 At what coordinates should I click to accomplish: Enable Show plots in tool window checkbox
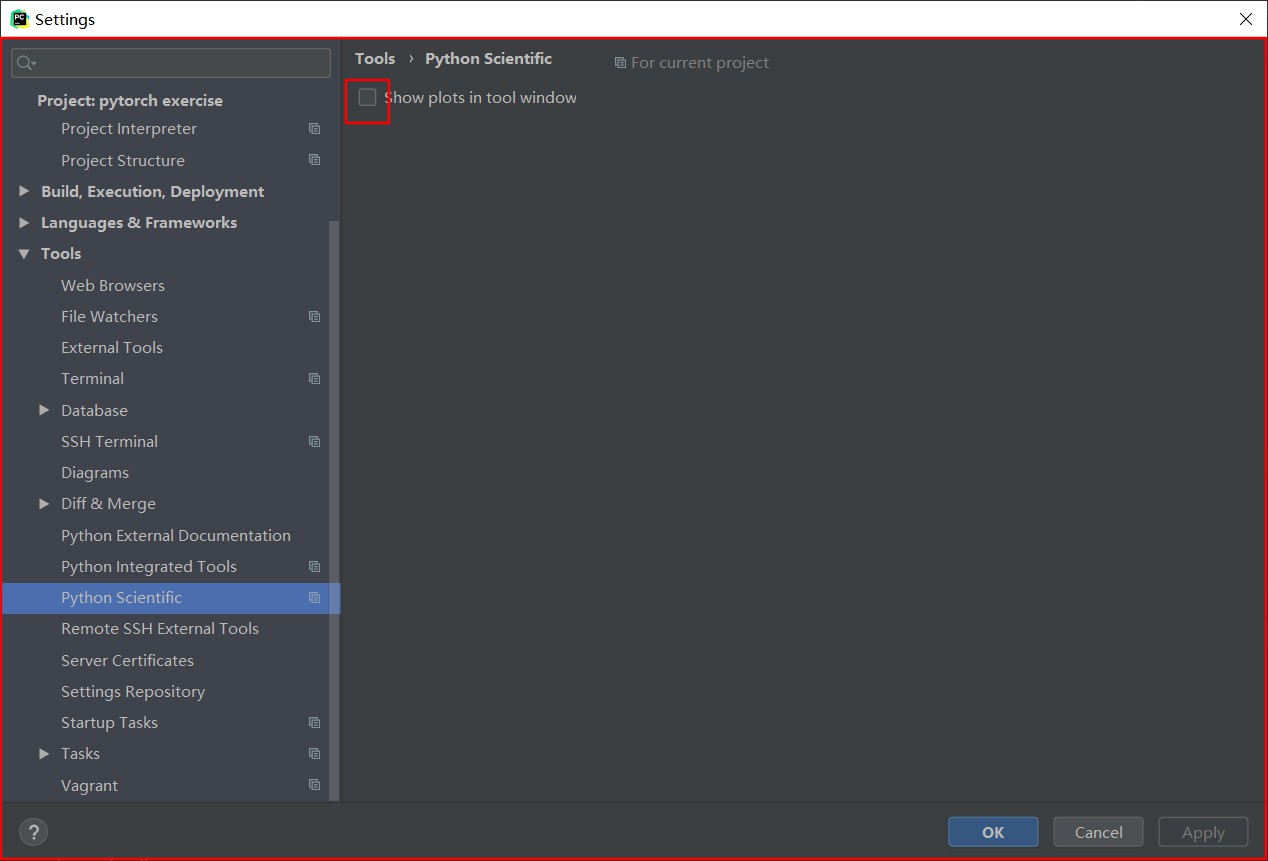pos(367,98)
